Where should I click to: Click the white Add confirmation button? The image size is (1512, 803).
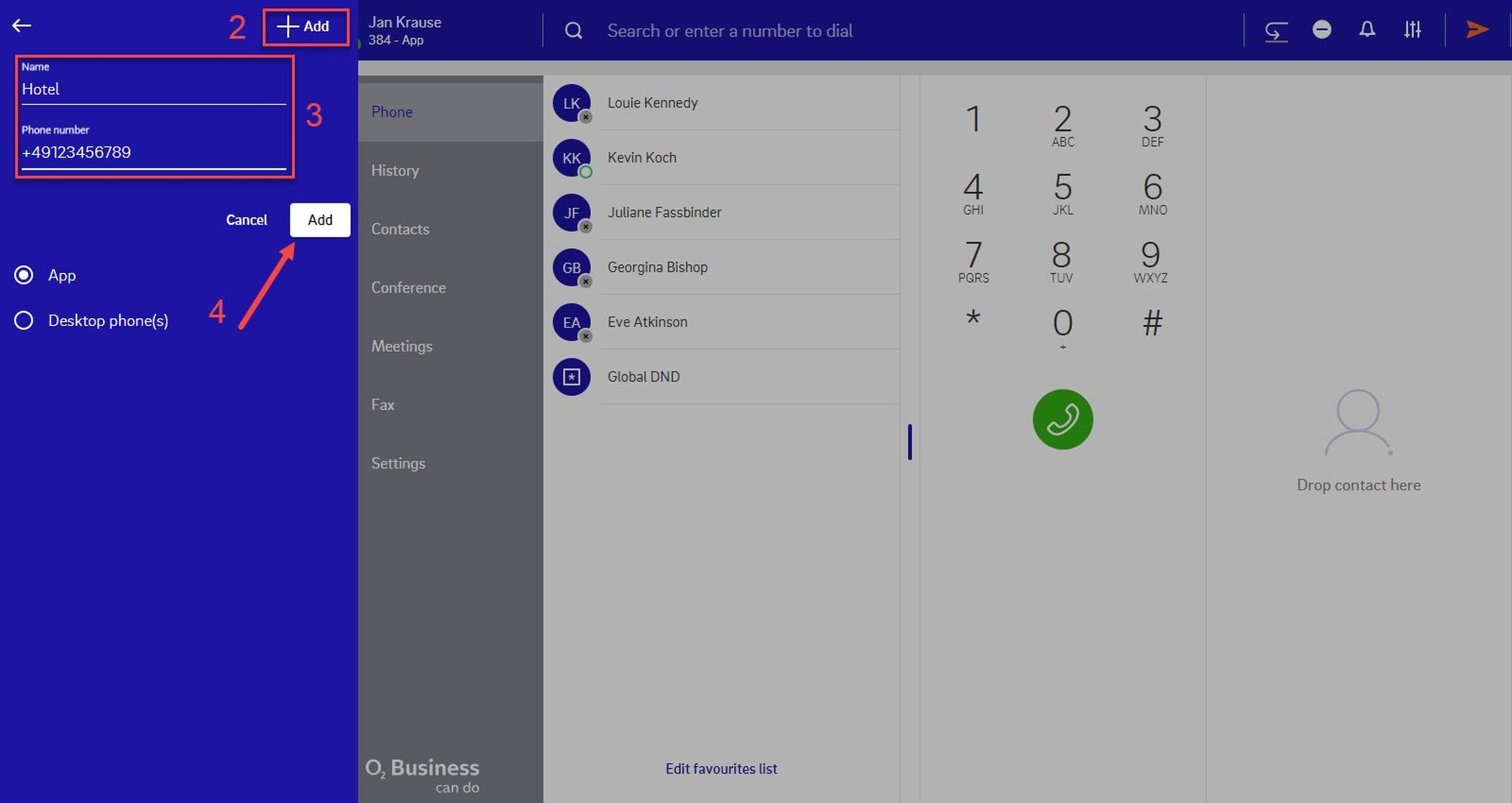320,220
